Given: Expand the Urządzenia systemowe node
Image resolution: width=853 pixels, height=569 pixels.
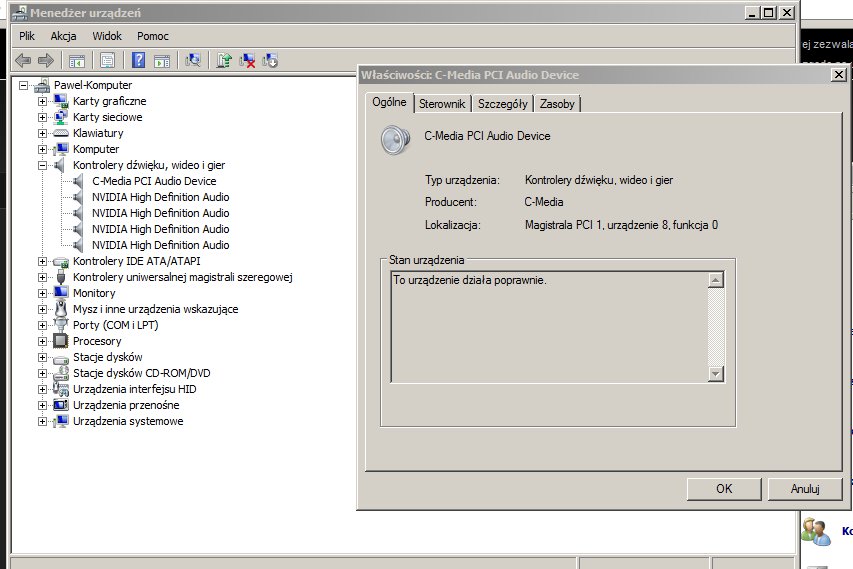Looking at the screenshot, I should coord(42,421).
